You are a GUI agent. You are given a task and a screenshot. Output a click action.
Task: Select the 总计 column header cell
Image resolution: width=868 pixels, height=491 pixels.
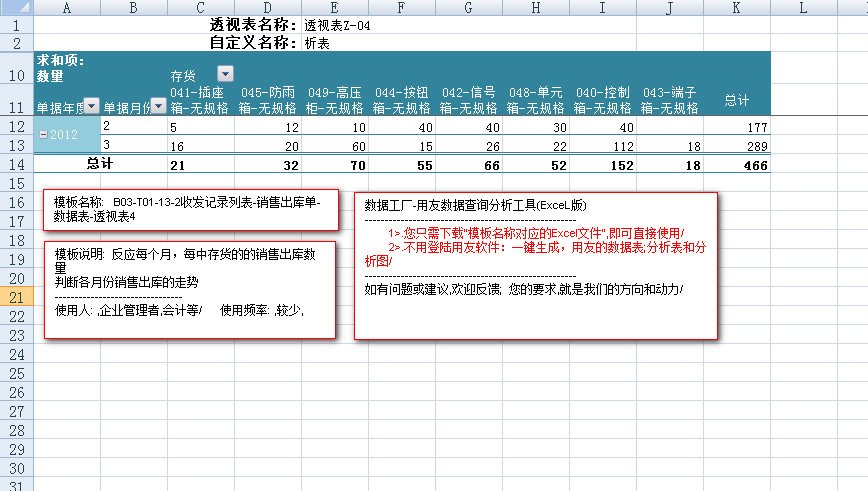(x=736, y=100)
